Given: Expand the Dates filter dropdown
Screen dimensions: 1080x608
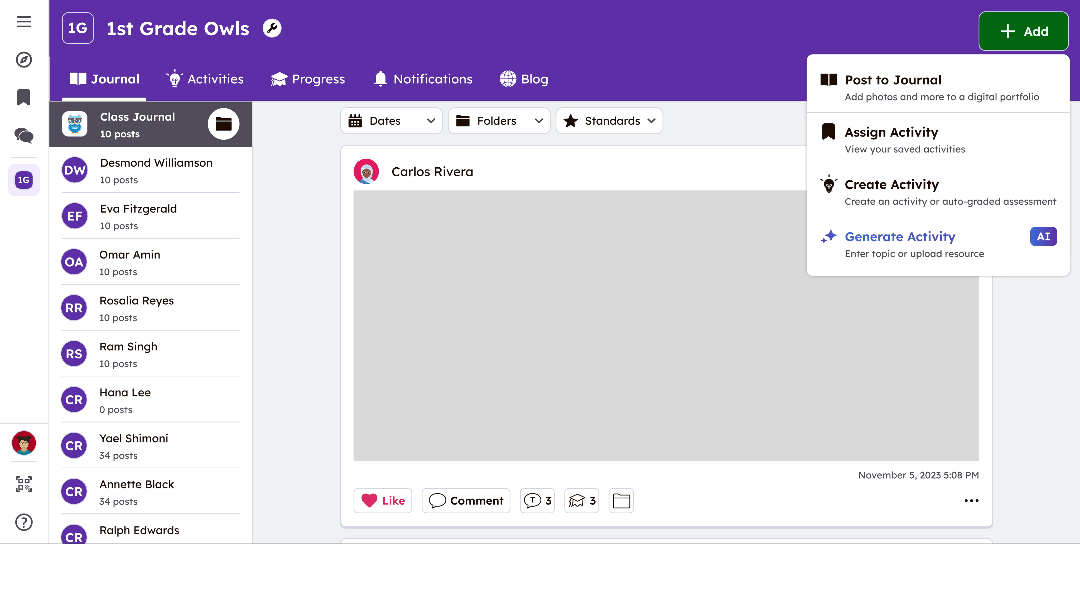Looking at the screenshot, I should (392, 121).
